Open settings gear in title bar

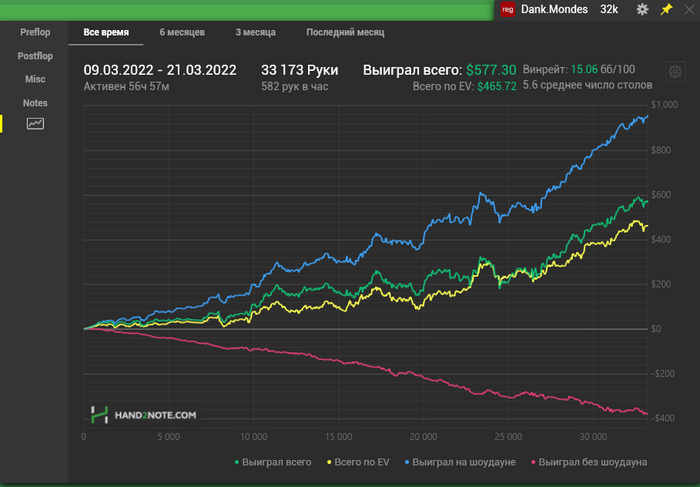[642, 9]
